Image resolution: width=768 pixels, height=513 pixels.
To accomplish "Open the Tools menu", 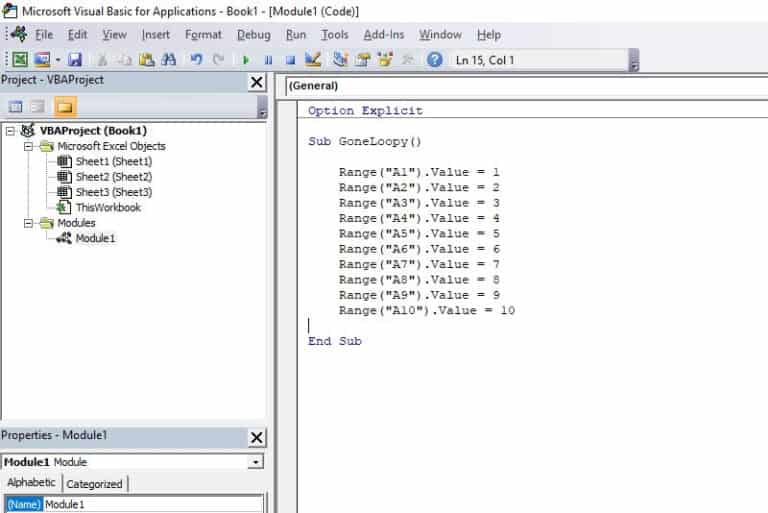I will click(335, 35).
